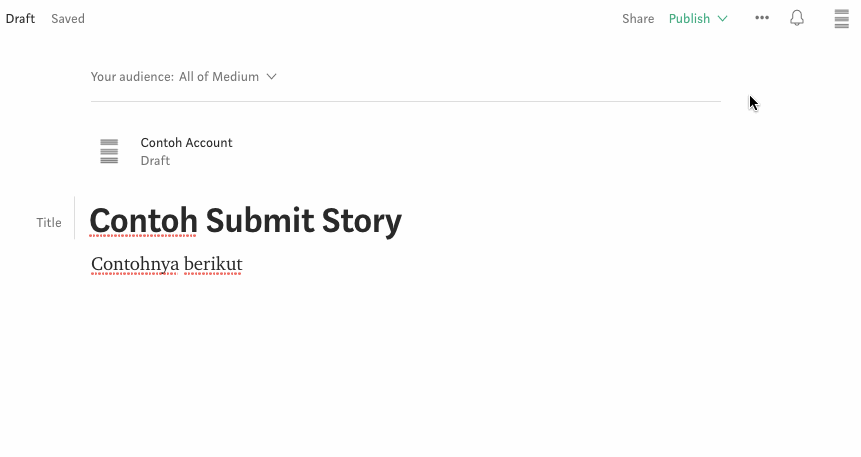Image resolution: width=861 pixels, height=457 pixels.
Task: Click the word Contoh in the title
Action: click(143, 221)
